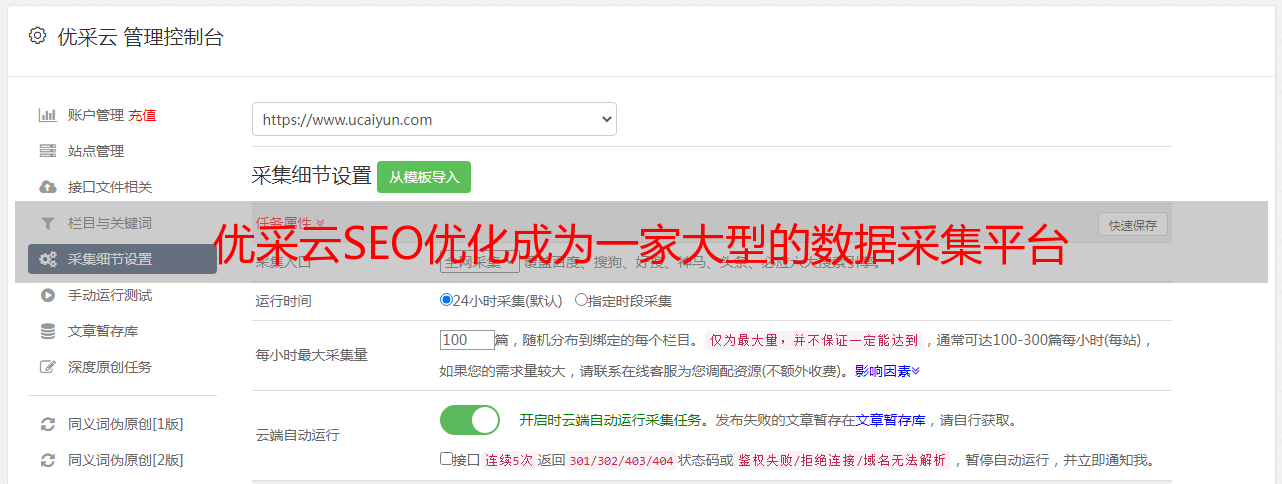Check the 接口 checkbox

click(446, 459)
